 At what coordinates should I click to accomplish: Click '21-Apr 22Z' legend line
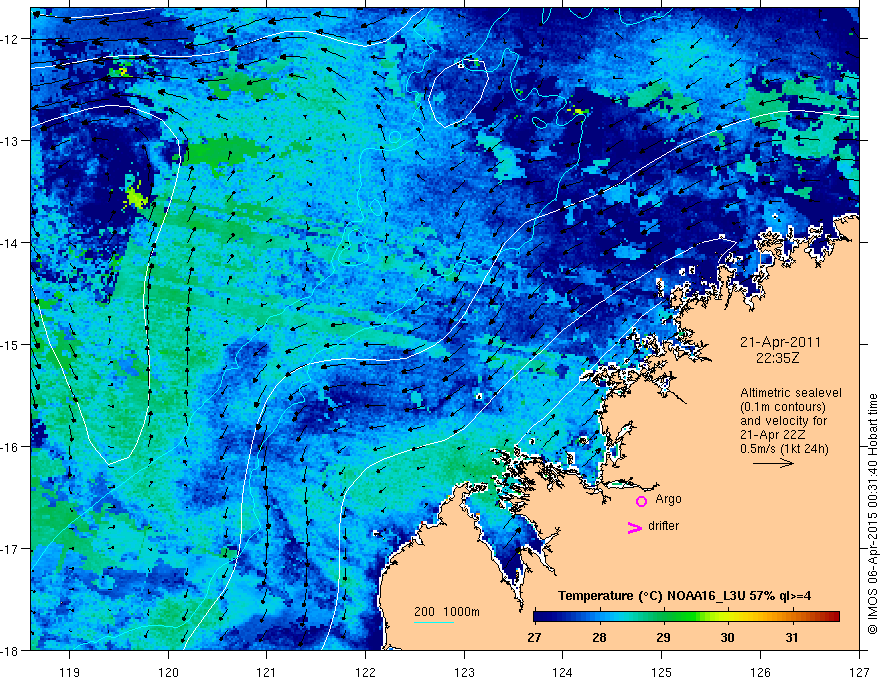point(774,435)
